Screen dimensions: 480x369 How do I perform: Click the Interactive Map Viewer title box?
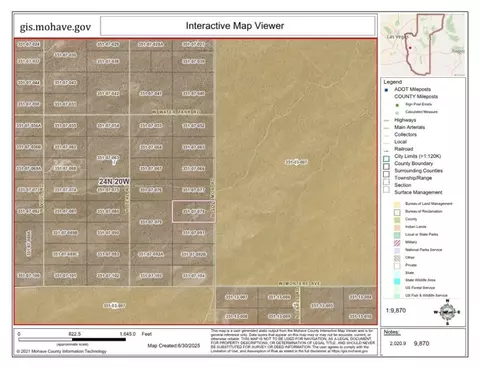coord(237,26)
